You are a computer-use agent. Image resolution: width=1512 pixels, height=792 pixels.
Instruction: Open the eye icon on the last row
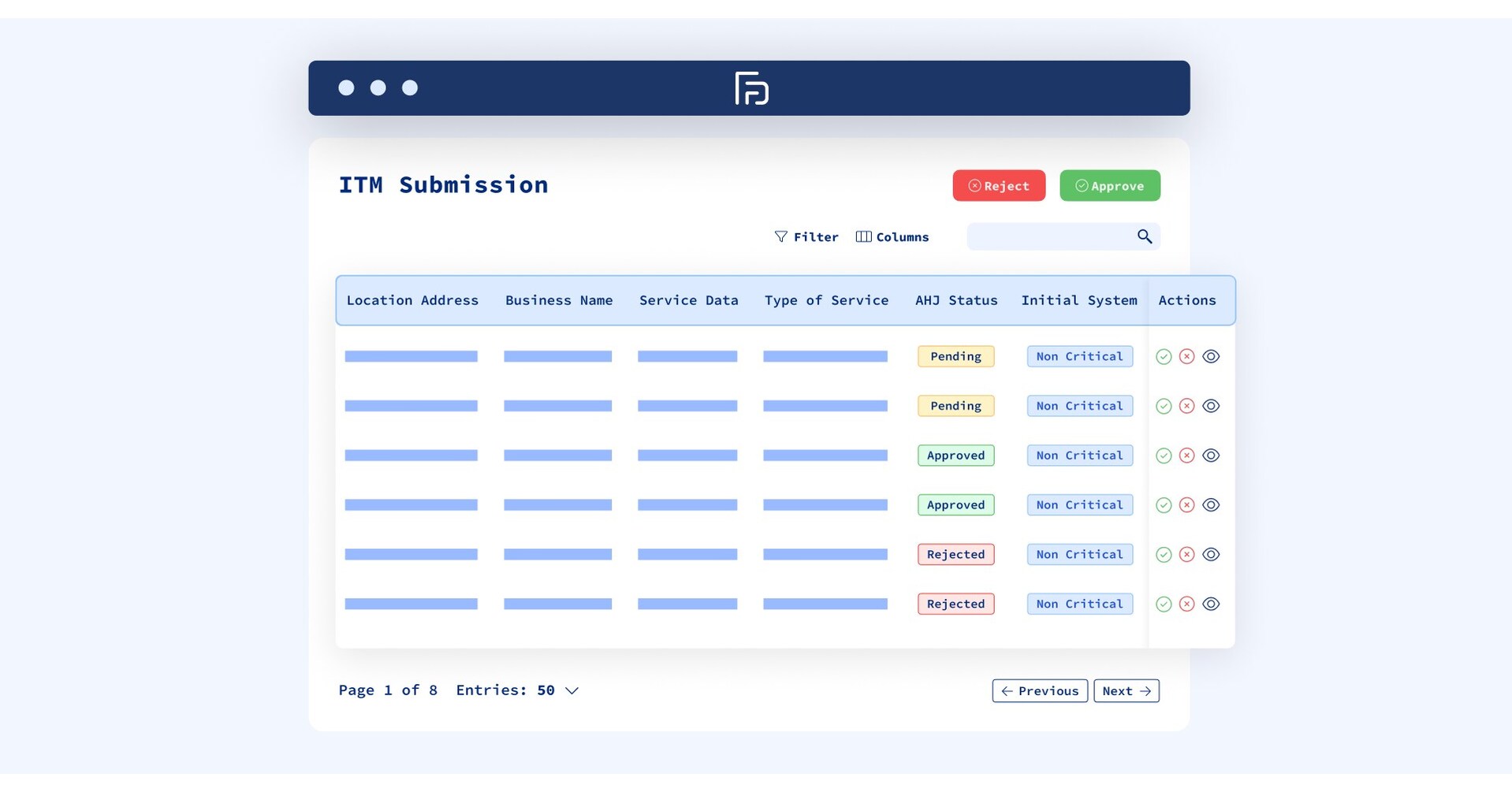point(1212,604)
